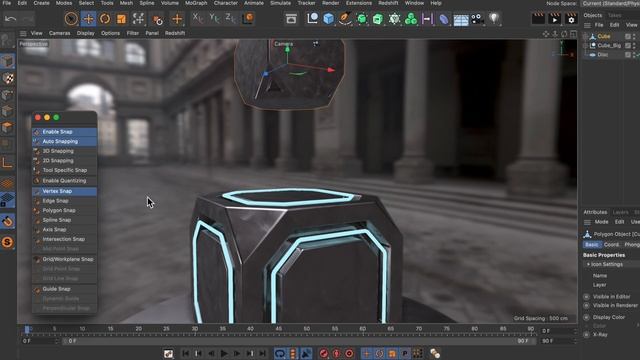Add a Cube primitive from toolbar
This screenshot has height=360, width=640.
coord(329,19)
